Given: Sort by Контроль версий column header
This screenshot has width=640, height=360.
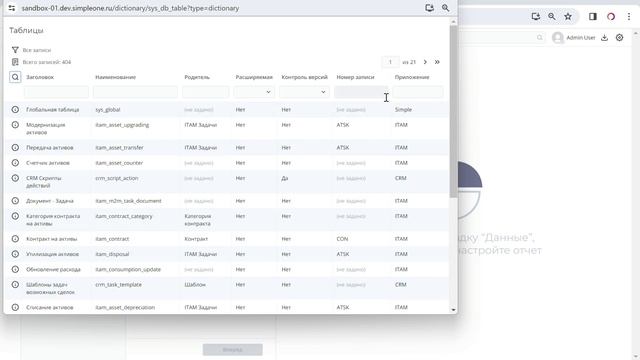Looking at the screenshot, I should 304,77.
